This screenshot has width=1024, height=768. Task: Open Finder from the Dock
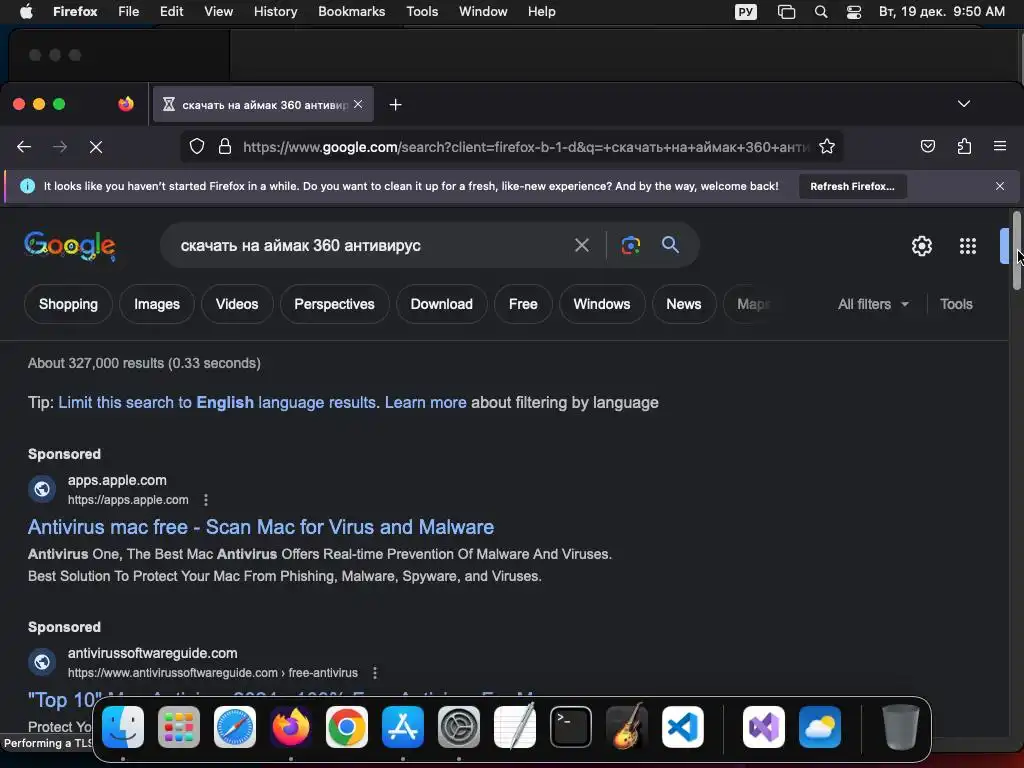tap(123, 727)
